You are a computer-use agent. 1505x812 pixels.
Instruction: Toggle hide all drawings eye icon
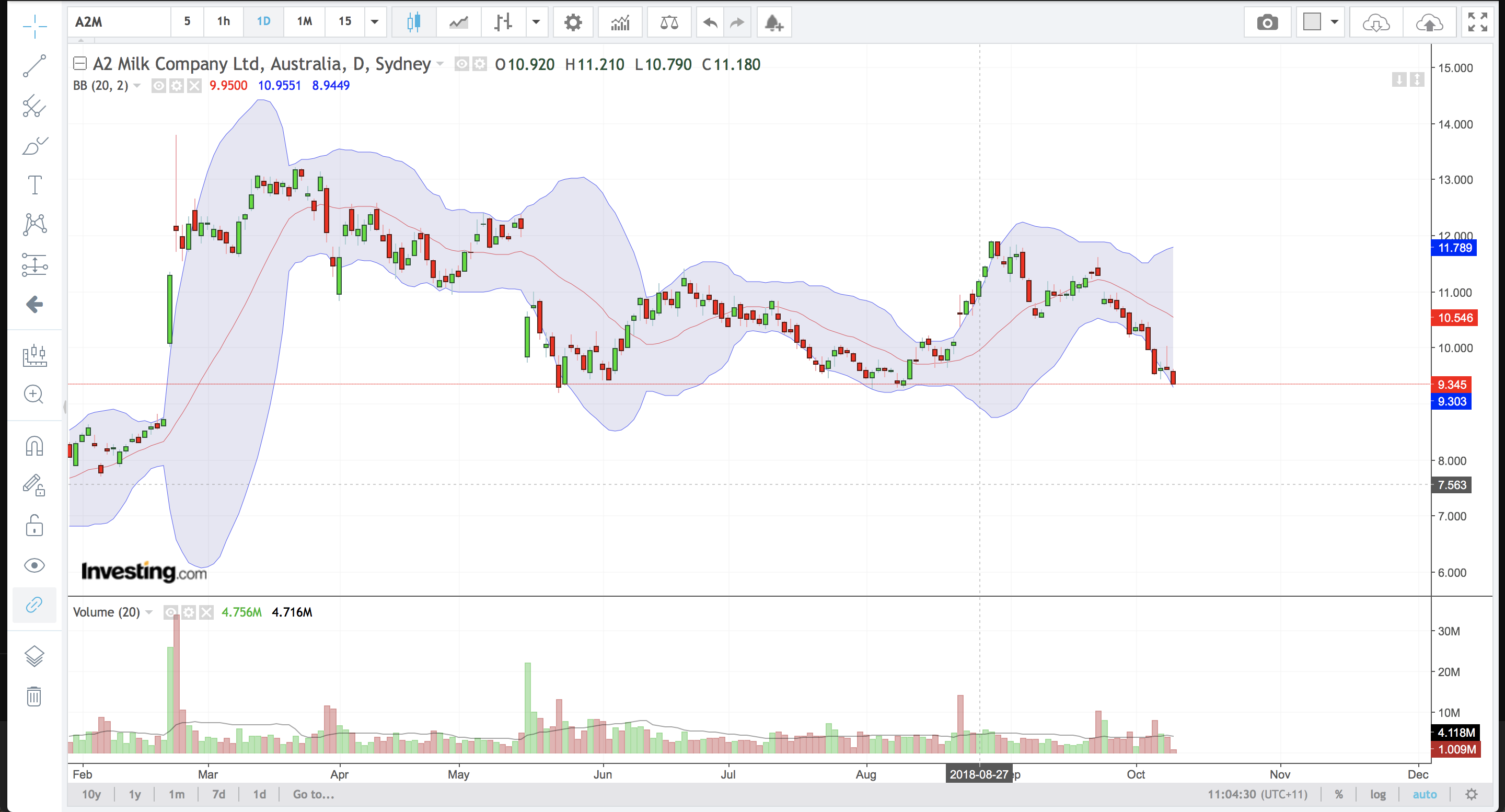tap(34, 565)
